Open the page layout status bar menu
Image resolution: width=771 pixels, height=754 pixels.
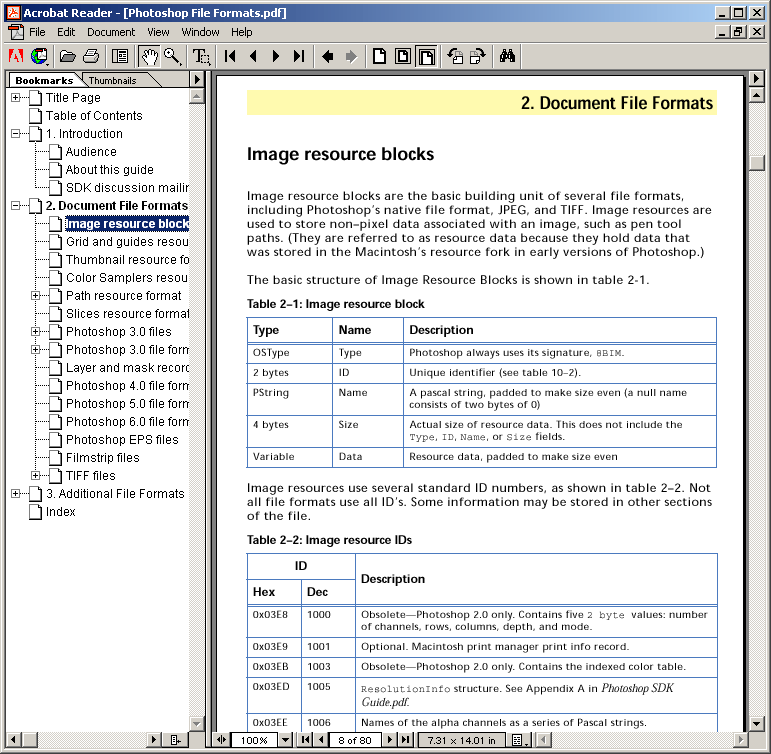pyautogui.click(x=520, y=740)
